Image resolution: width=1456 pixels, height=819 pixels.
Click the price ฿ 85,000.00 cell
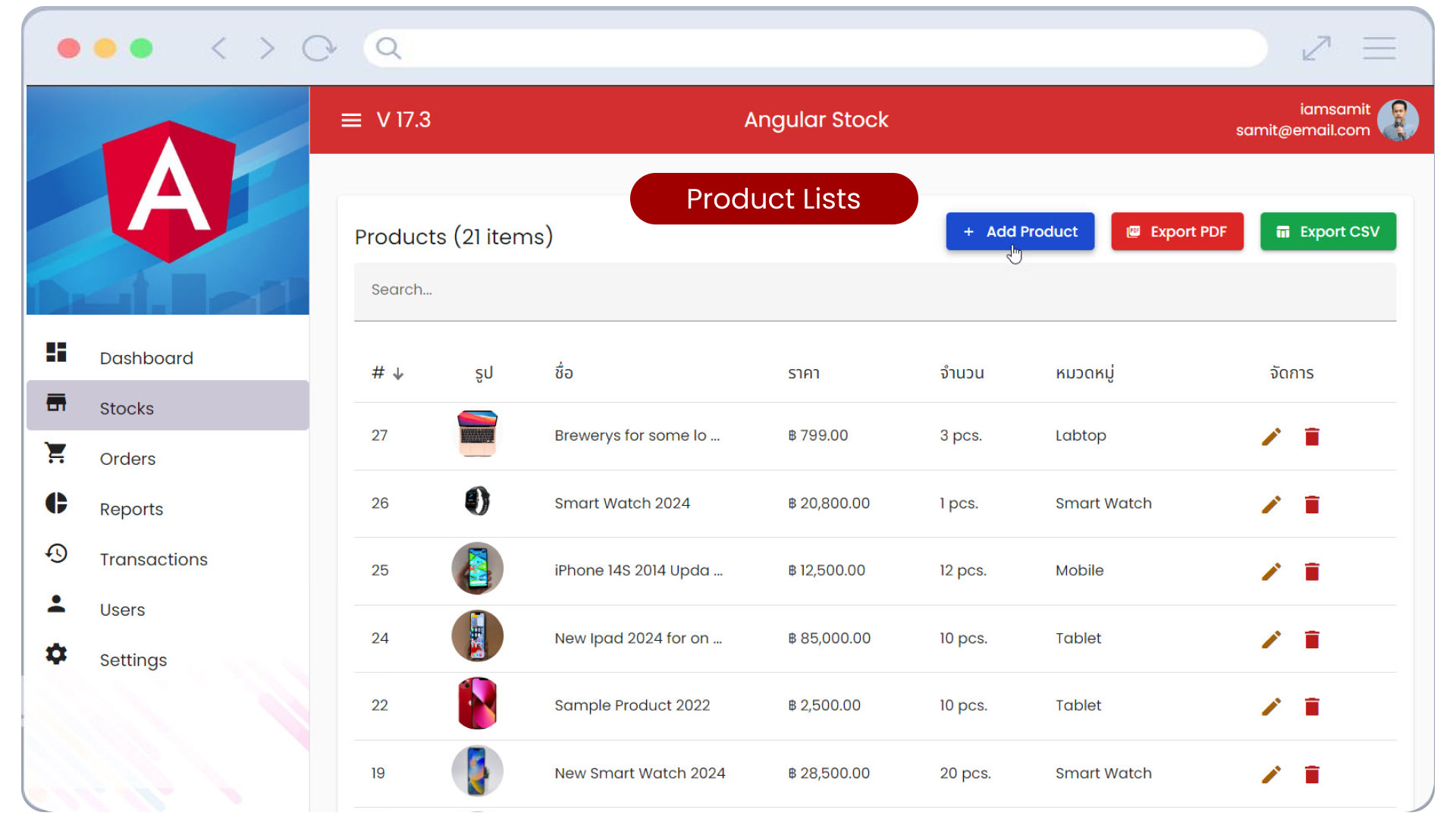[829, 639]
